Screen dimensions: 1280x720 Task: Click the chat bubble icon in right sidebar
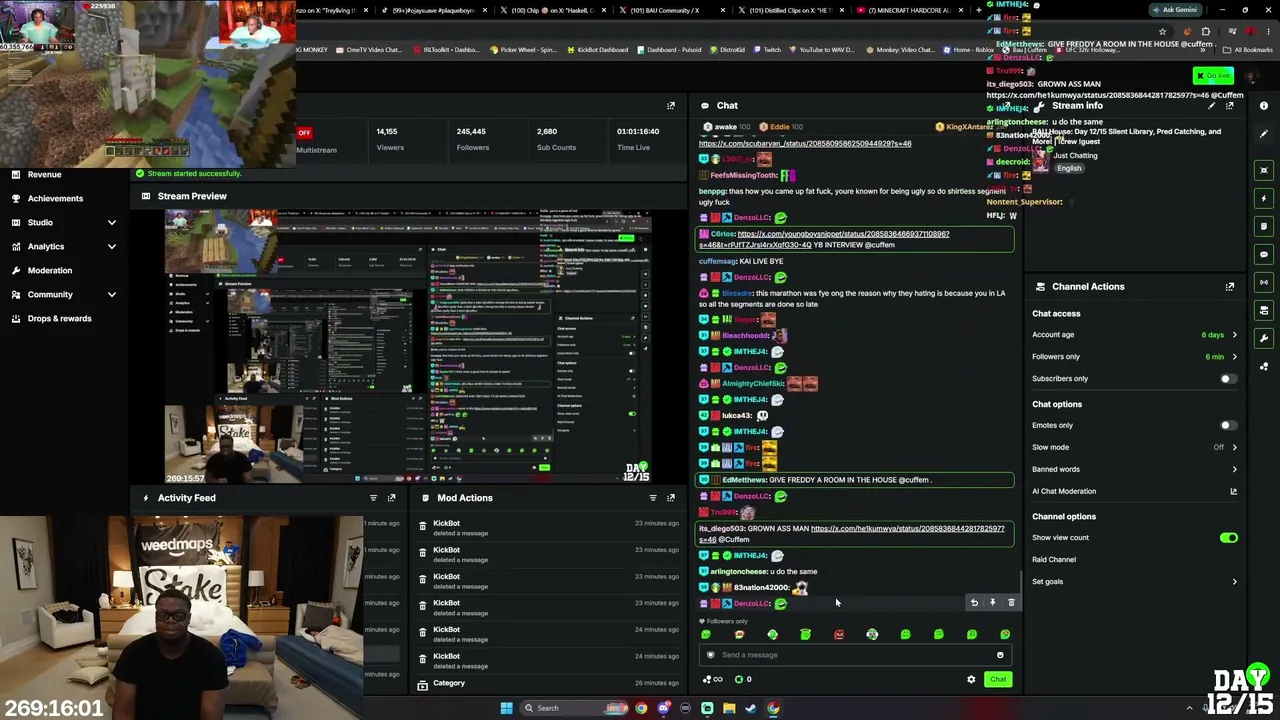click(1264, 254)
